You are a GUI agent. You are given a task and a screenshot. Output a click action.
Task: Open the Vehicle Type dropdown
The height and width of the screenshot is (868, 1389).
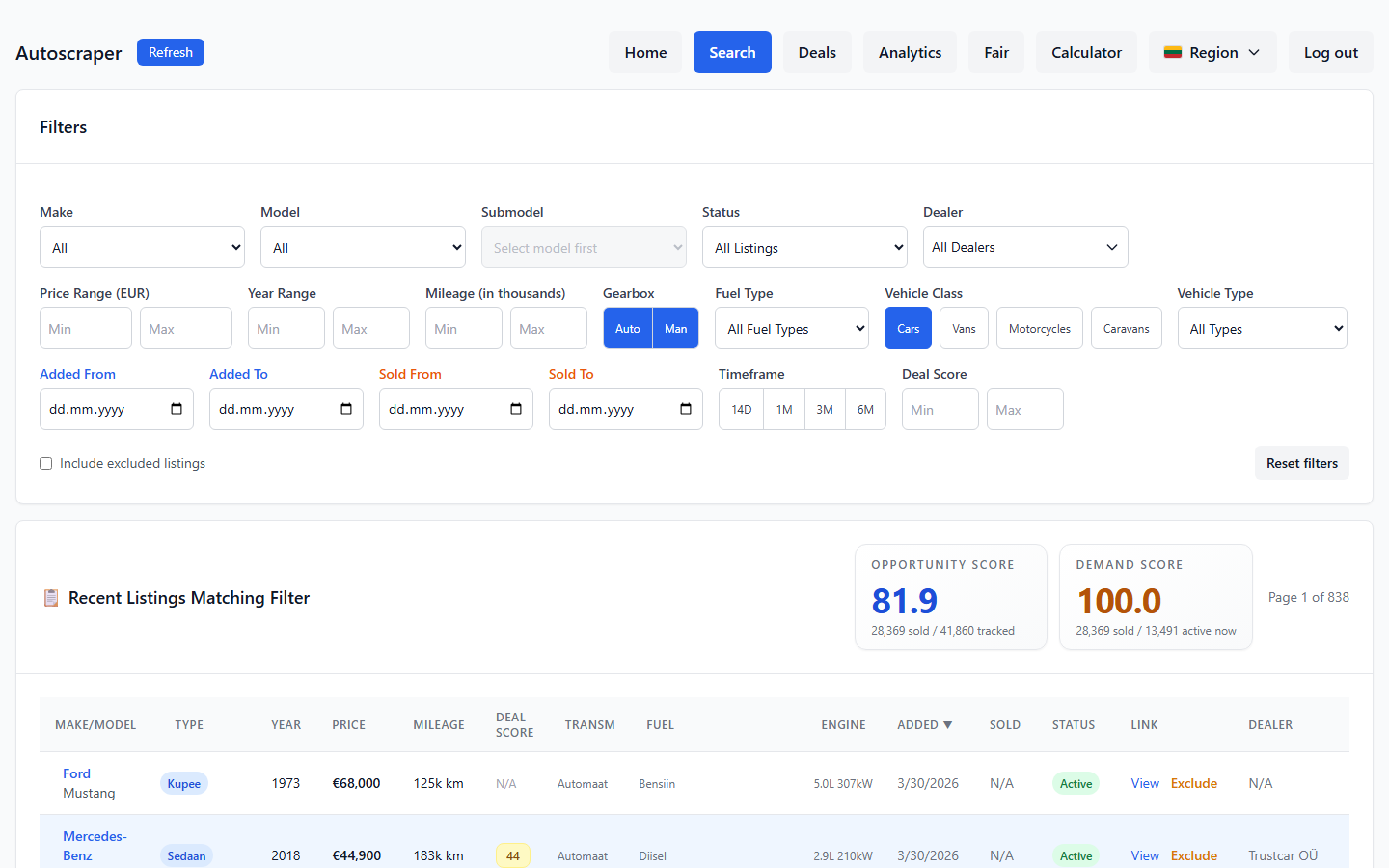pos(1262,328)
